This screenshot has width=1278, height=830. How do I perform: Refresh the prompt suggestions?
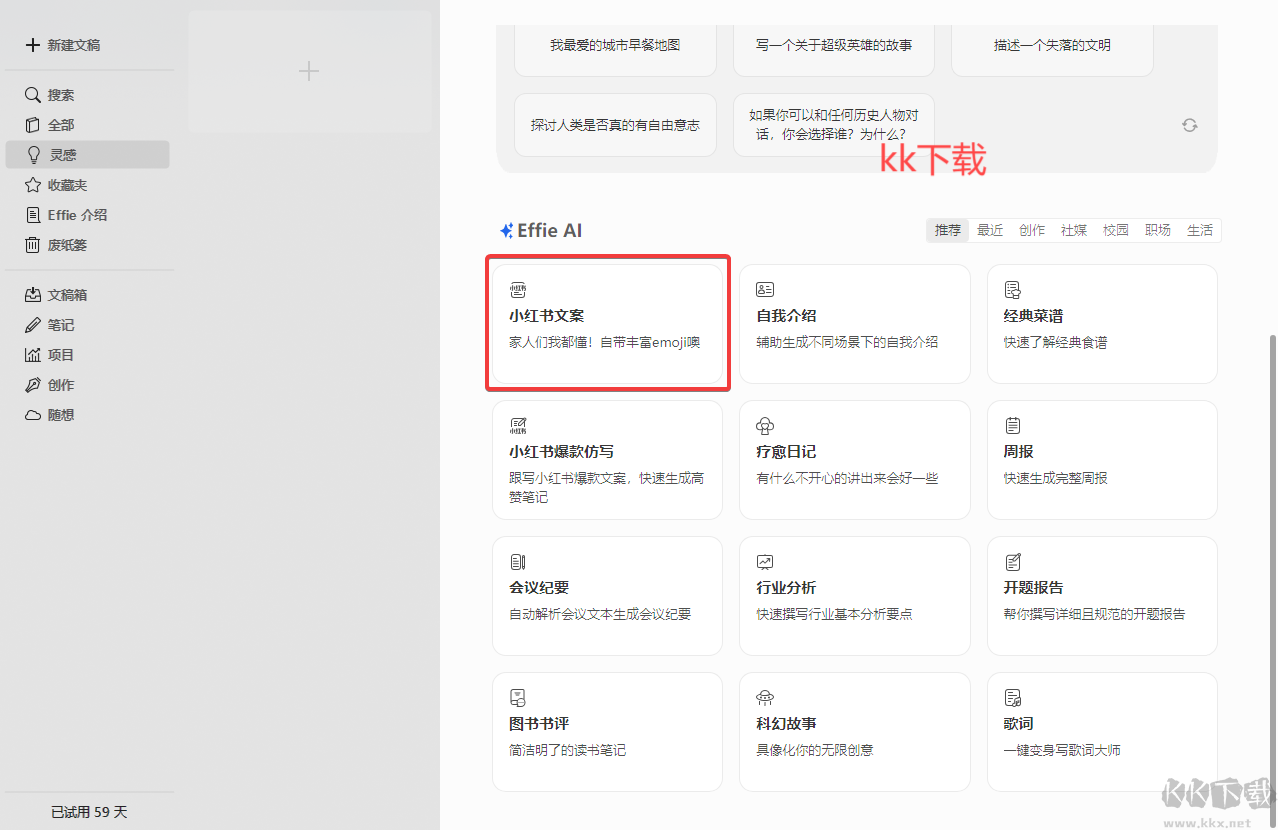[1189, 124]
